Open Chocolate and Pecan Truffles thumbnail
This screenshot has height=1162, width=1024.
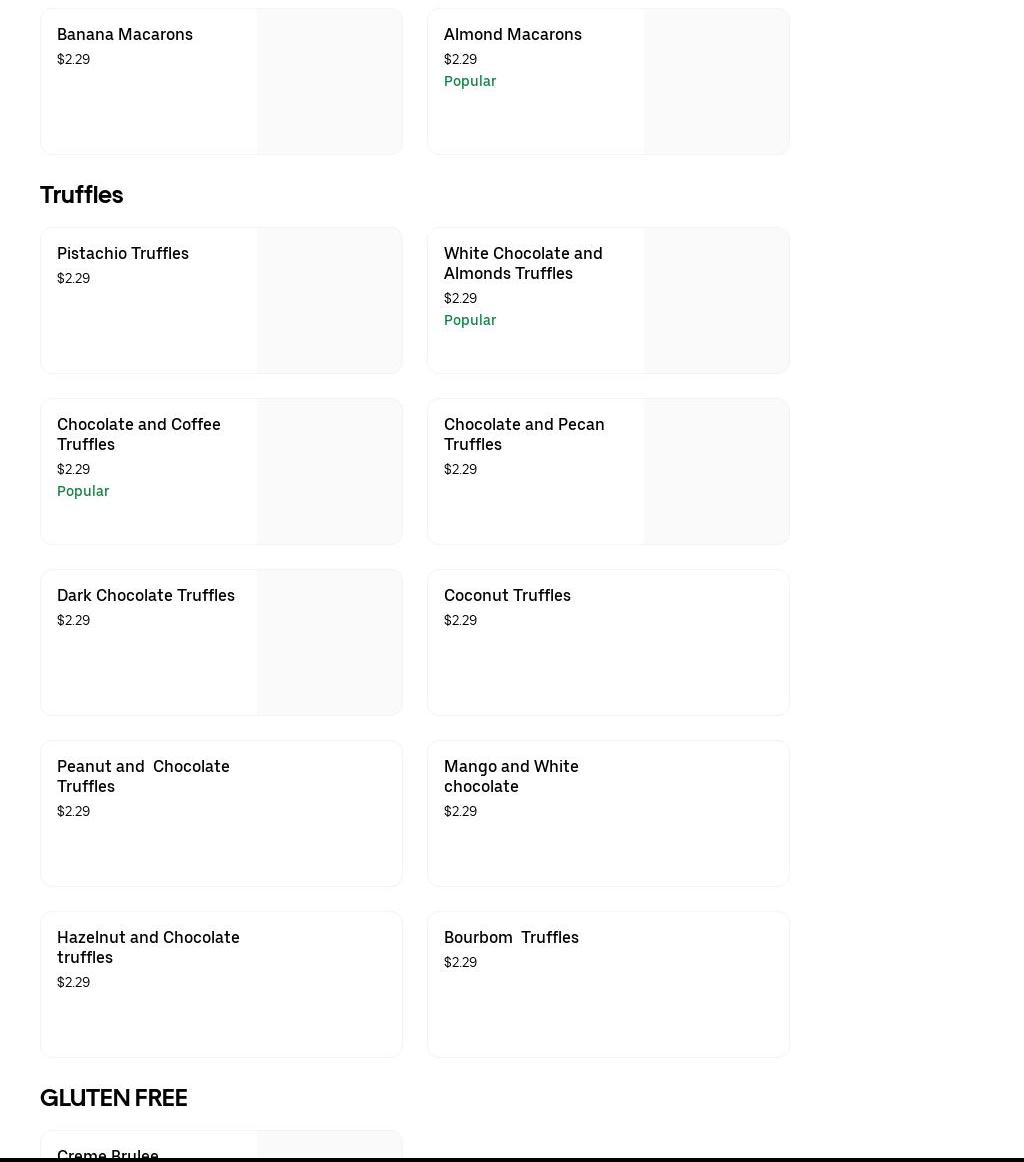click(716, 471)
